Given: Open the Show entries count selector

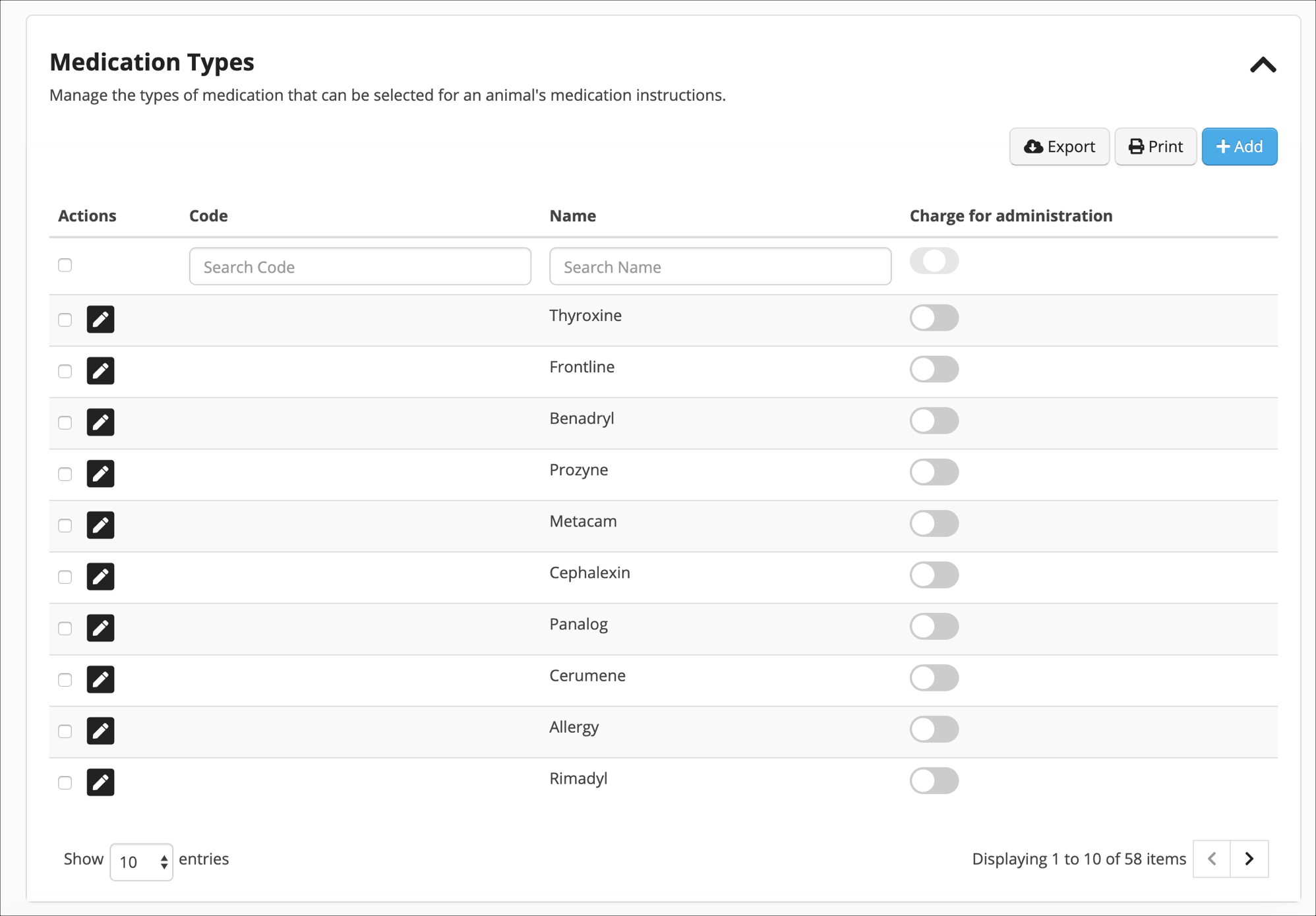Looking at the screenshot, I should [140, 861].
